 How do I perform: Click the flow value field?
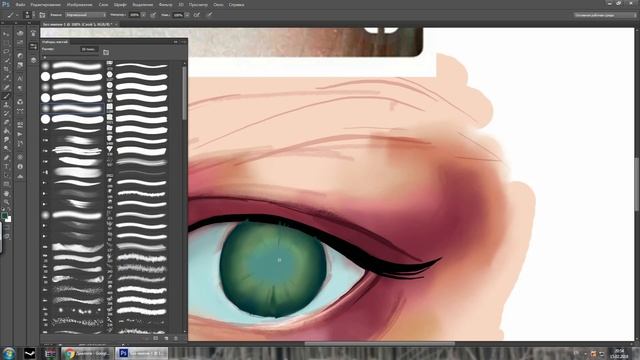point(178,15)
